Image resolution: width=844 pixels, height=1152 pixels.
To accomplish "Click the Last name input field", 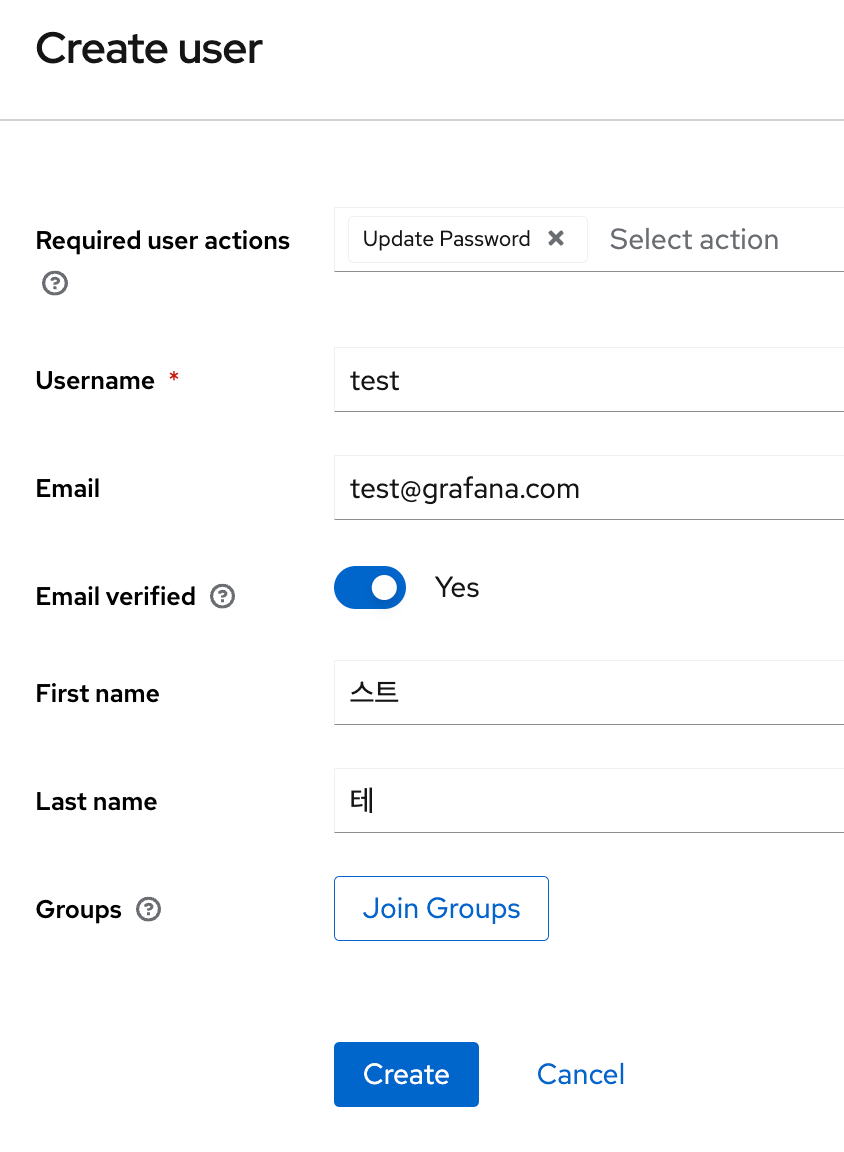I will [x=590, y=800].
